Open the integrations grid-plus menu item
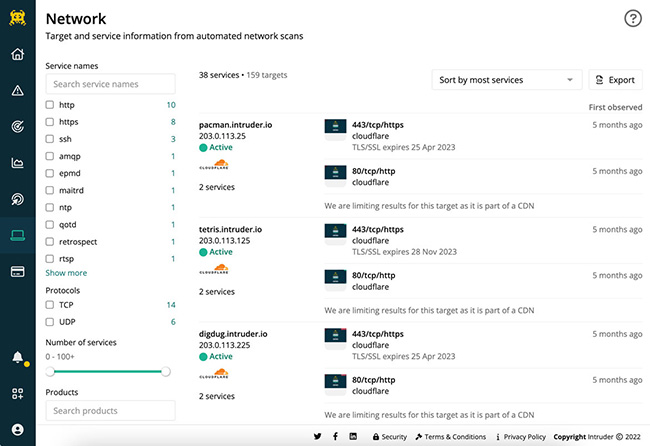The height and width of the screenshot is (446, 650). click(17, 394)
